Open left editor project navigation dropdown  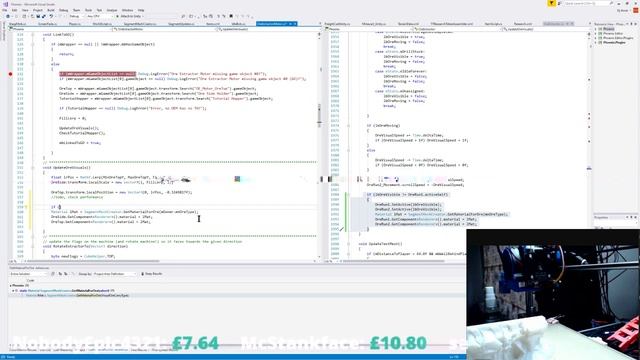(60, 29)
